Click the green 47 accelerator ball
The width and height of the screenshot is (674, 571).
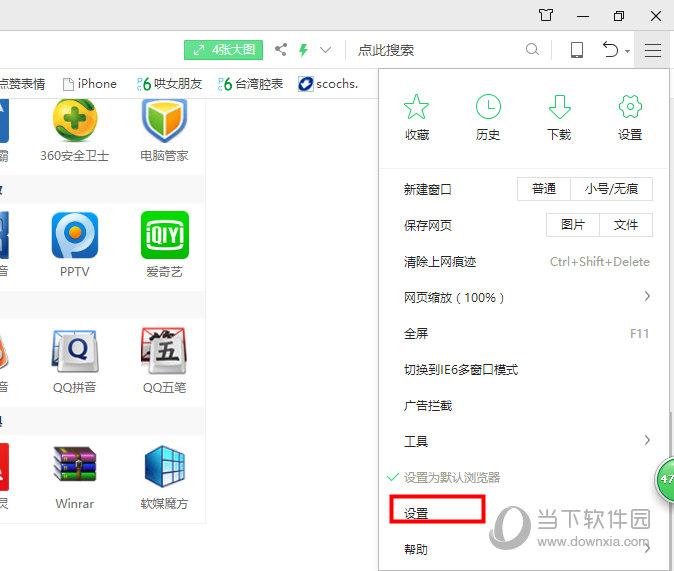[665, 479]
